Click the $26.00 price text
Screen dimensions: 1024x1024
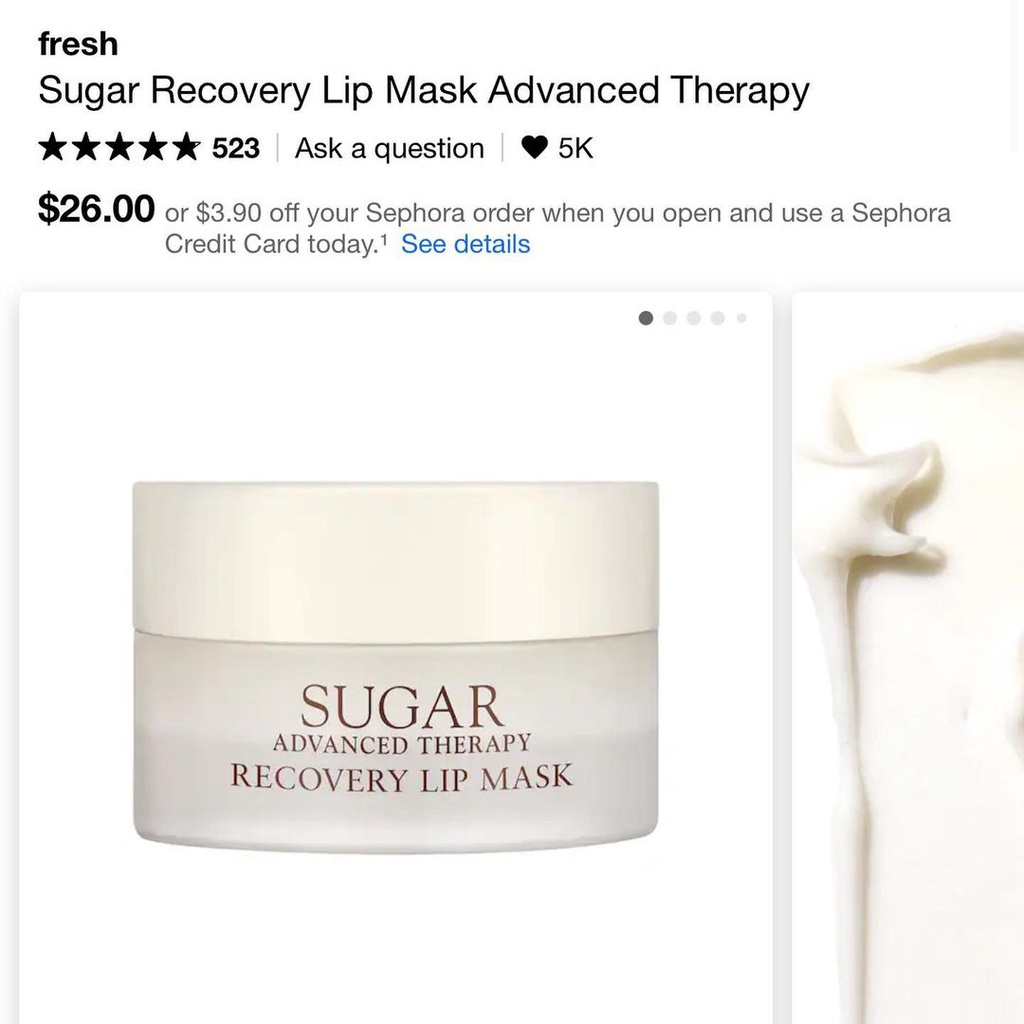(97, 208)
